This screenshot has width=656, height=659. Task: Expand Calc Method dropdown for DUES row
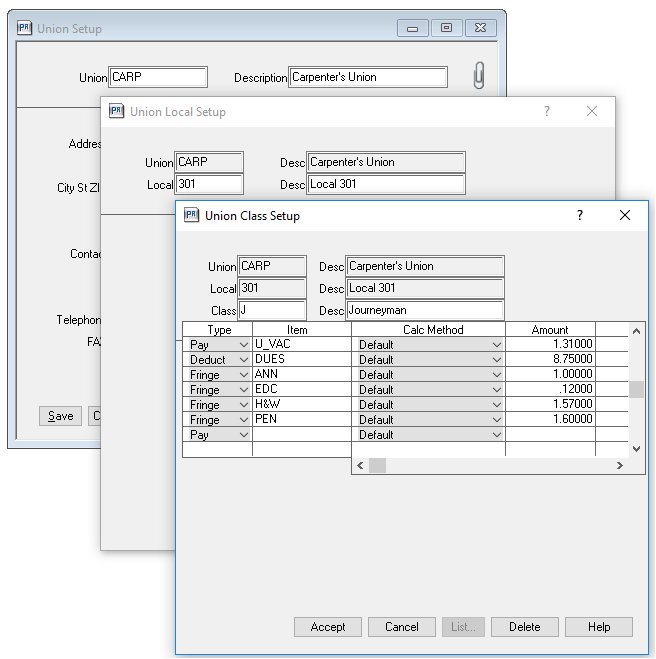tap(497, 360)
